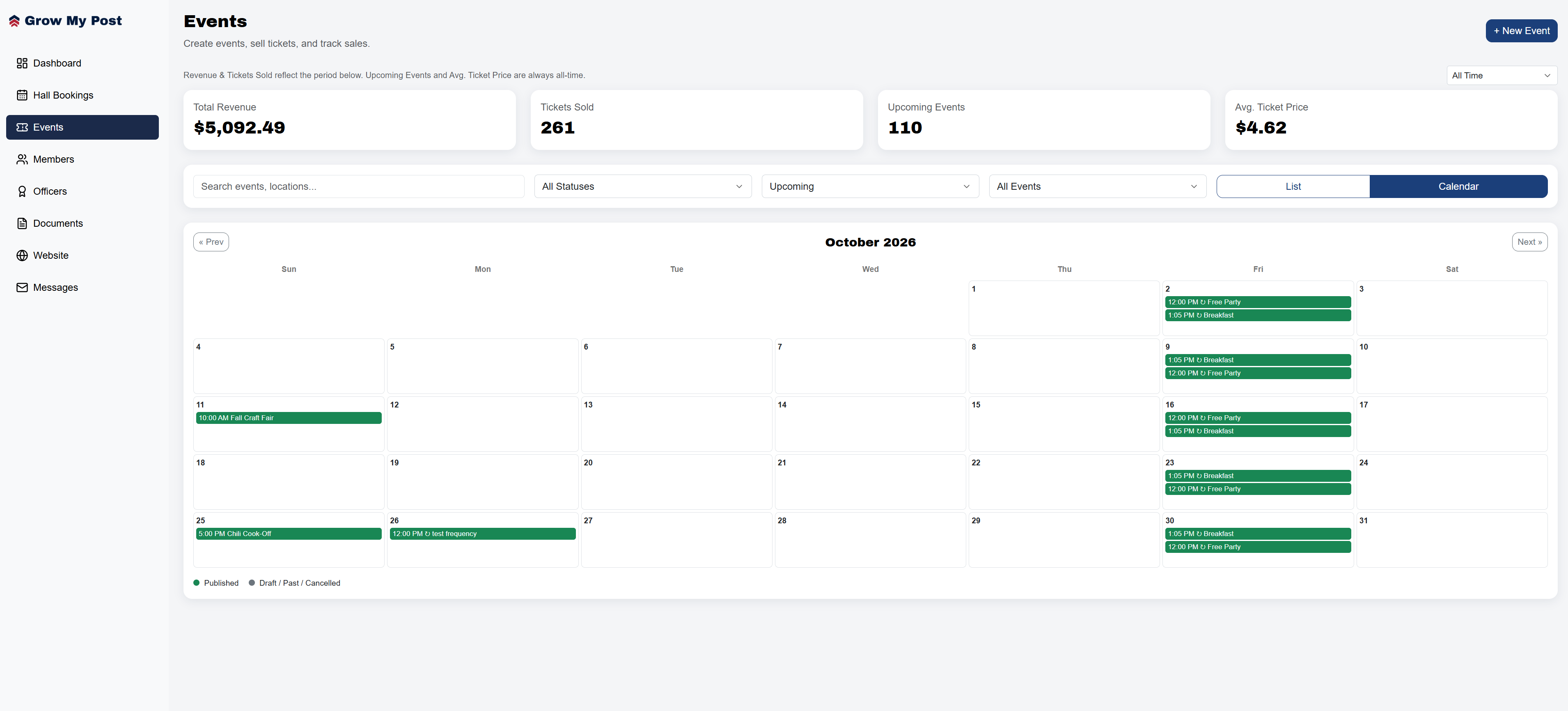The height and width of the screenshot is (711, 1568).
Task: Select Members in the sidebar
Action: 82,159
